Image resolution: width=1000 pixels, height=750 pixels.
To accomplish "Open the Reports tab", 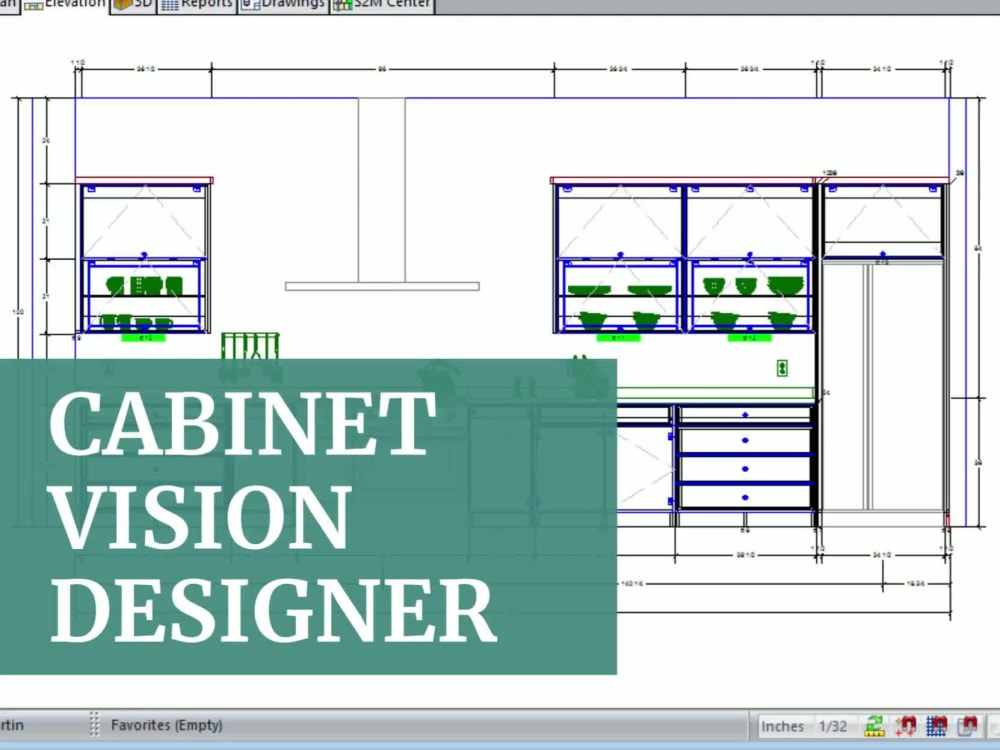I will [196, 4].
